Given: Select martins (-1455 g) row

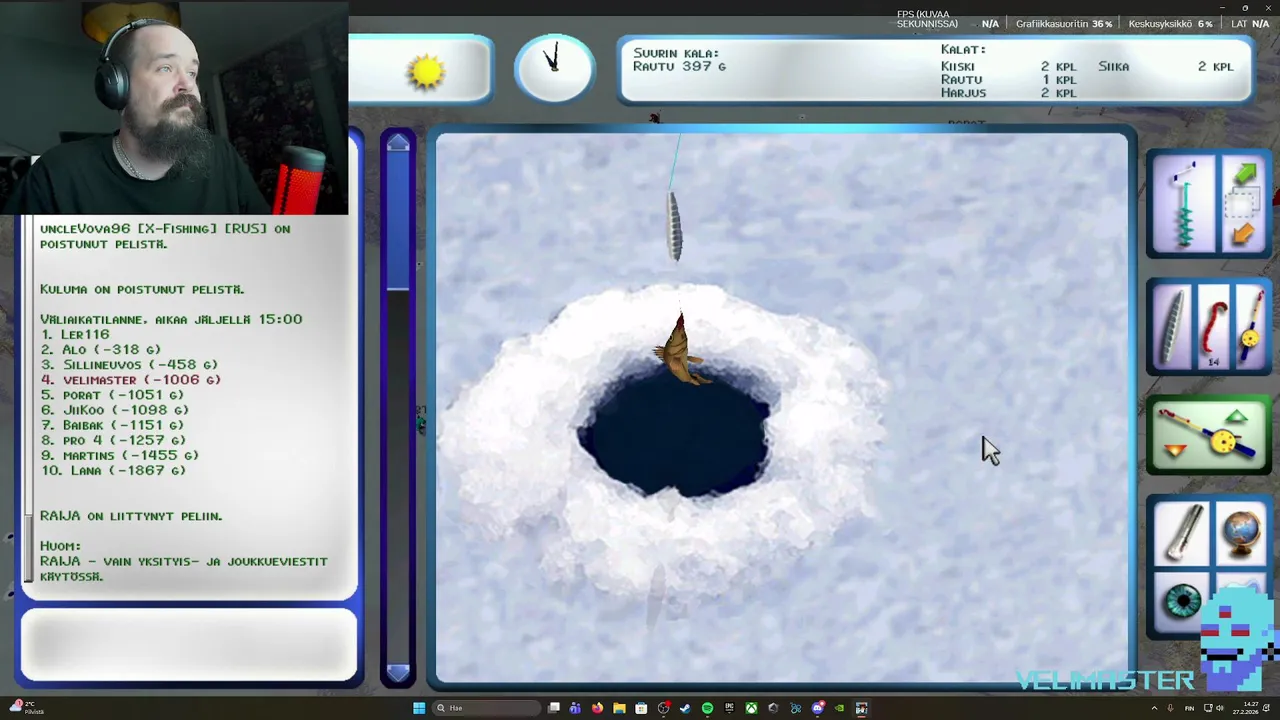Looking at the screenshot, I should point(119,454).
